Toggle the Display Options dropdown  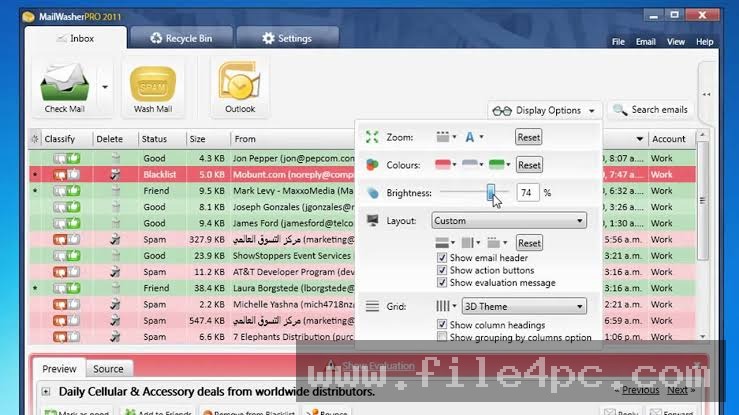pos(544,111)
